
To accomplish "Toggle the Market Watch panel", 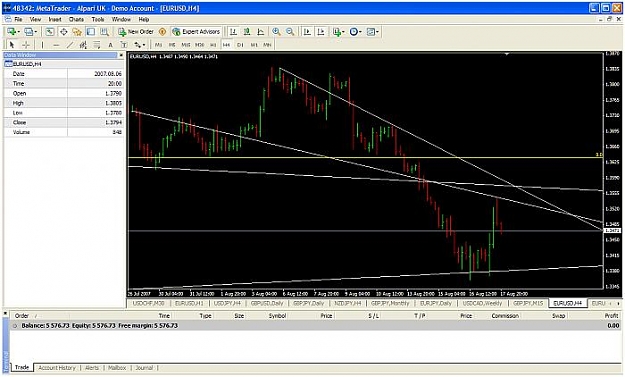I will 49,31.
